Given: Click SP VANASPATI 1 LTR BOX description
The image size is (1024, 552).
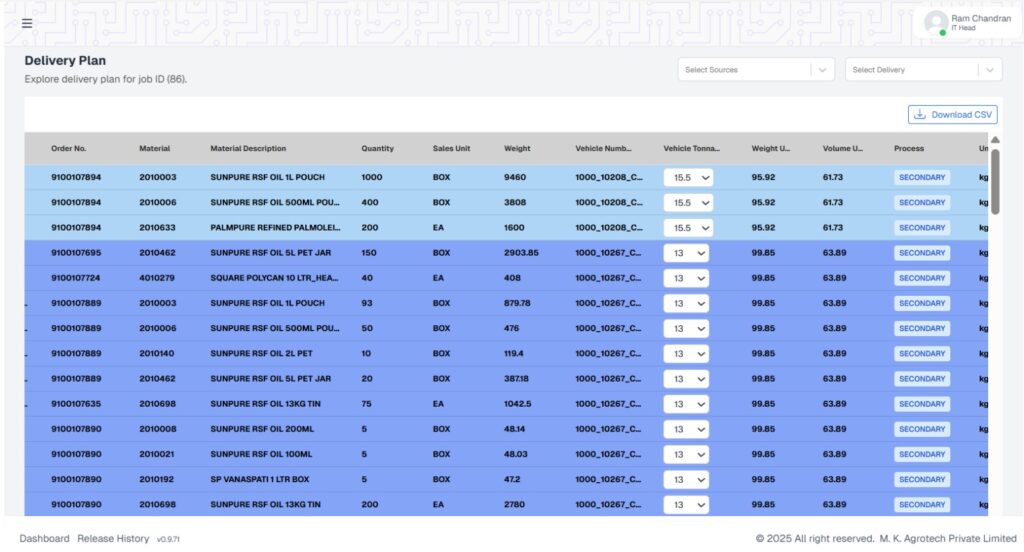Looking at the screenshot, I should (260, 479).
